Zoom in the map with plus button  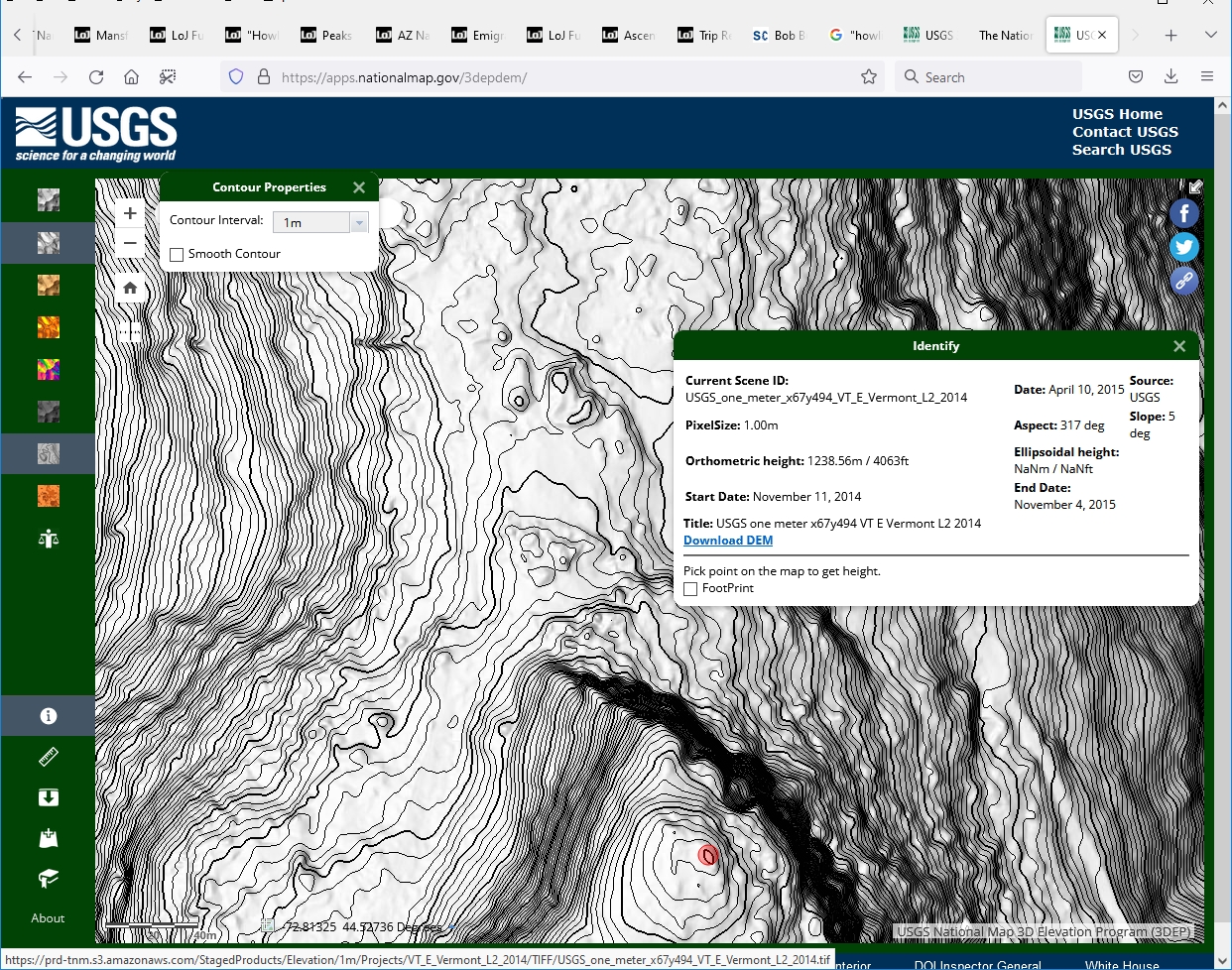click(x=130, y=213)
